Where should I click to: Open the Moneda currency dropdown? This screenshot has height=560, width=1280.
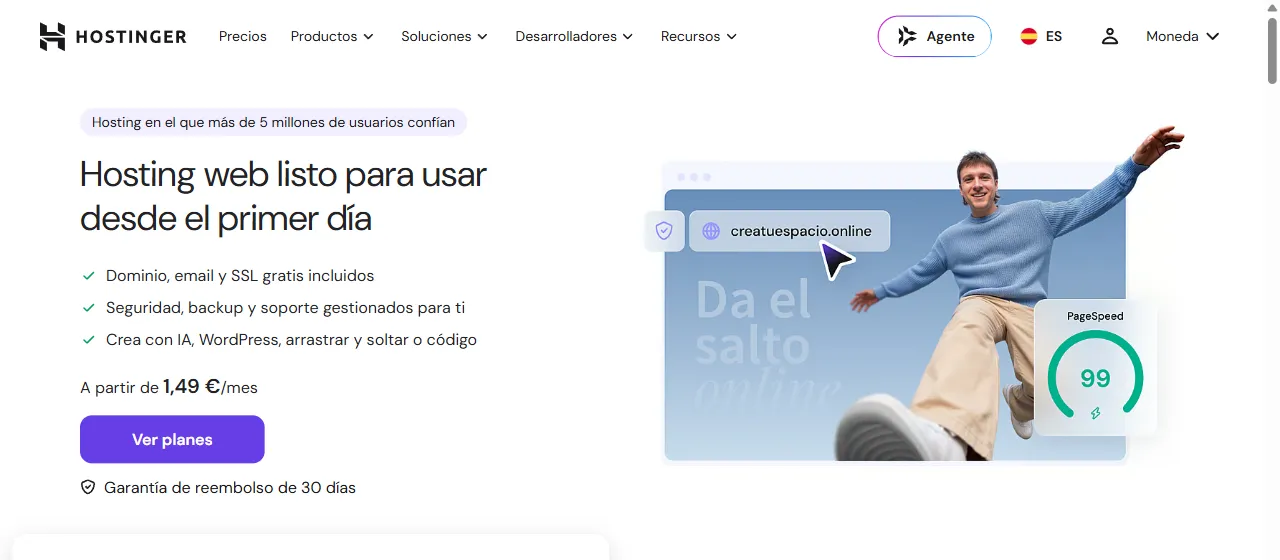pos(1183,36)
